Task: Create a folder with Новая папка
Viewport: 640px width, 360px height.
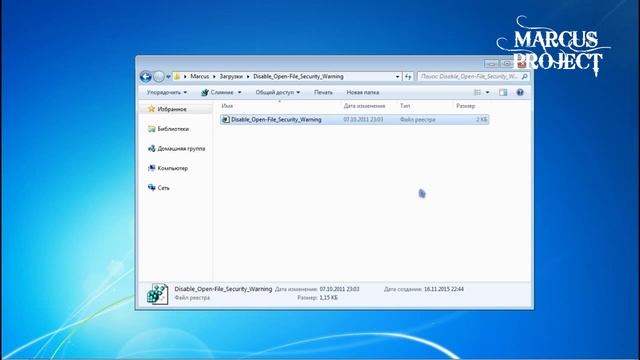Action: pyautogui.click(x=363, y=92)
